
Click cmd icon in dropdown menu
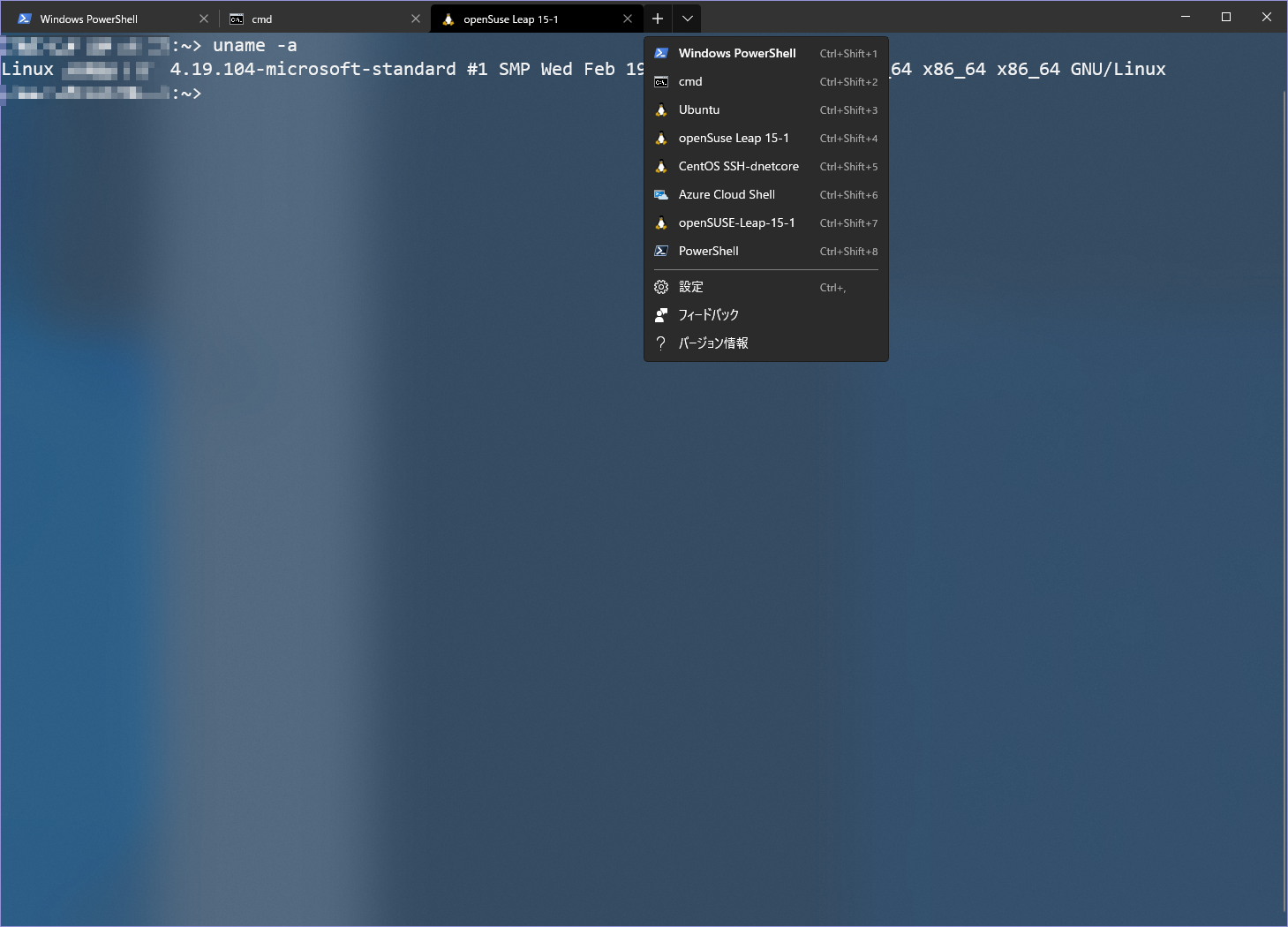661,81
